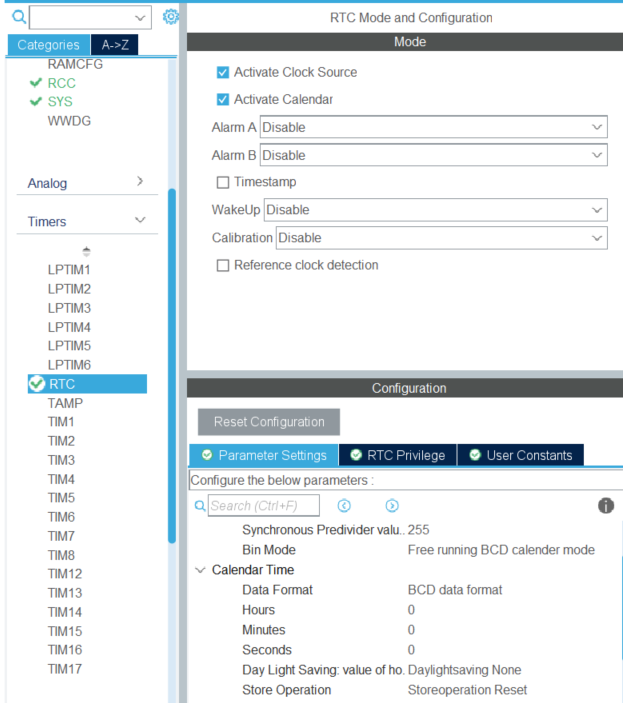
Task: Open the Parameter Settings tab
Action: click(264, 455)
